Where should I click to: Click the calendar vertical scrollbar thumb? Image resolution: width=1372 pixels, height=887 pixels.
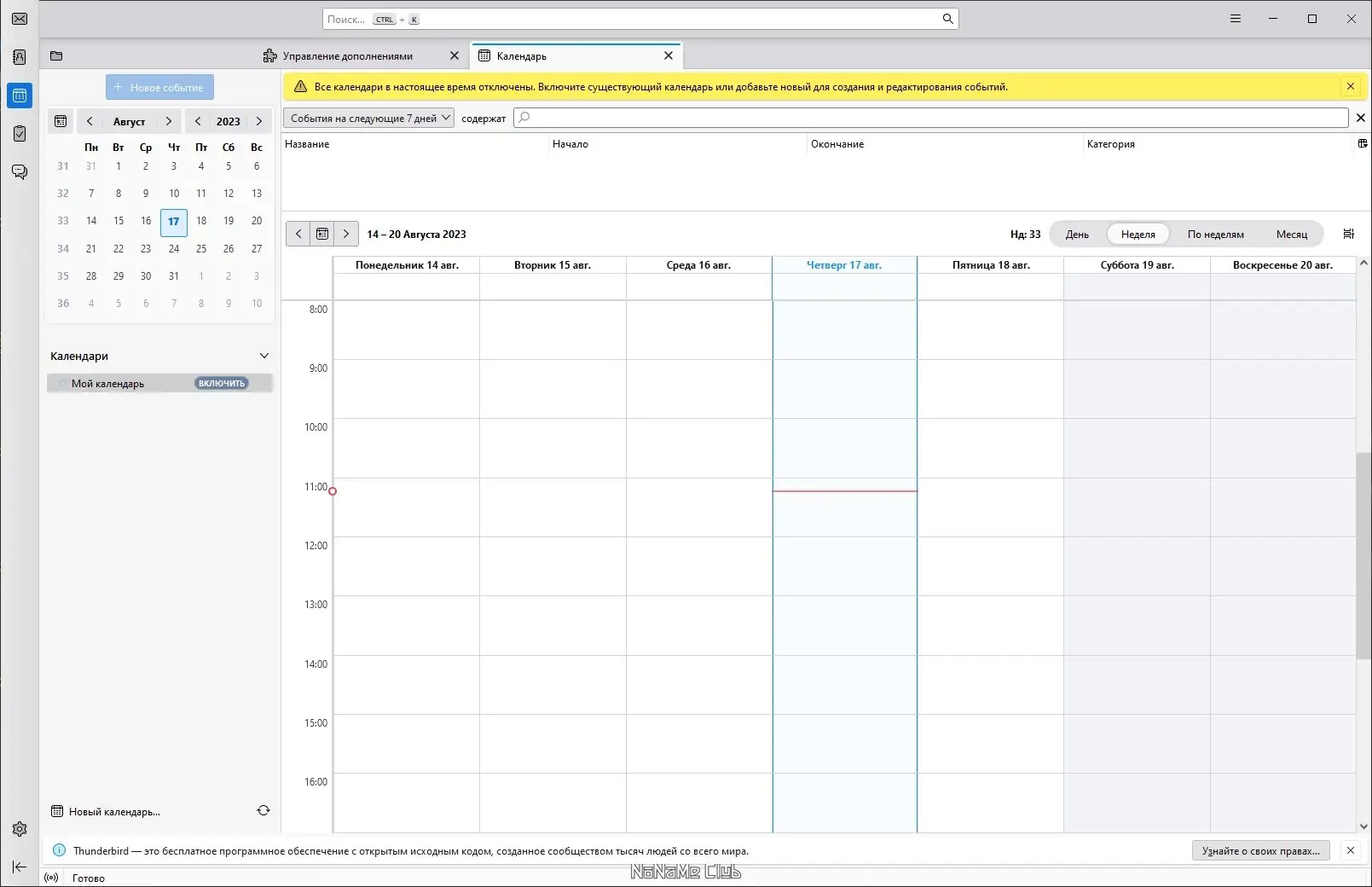pyautogui.click(x=1363, y=555)
